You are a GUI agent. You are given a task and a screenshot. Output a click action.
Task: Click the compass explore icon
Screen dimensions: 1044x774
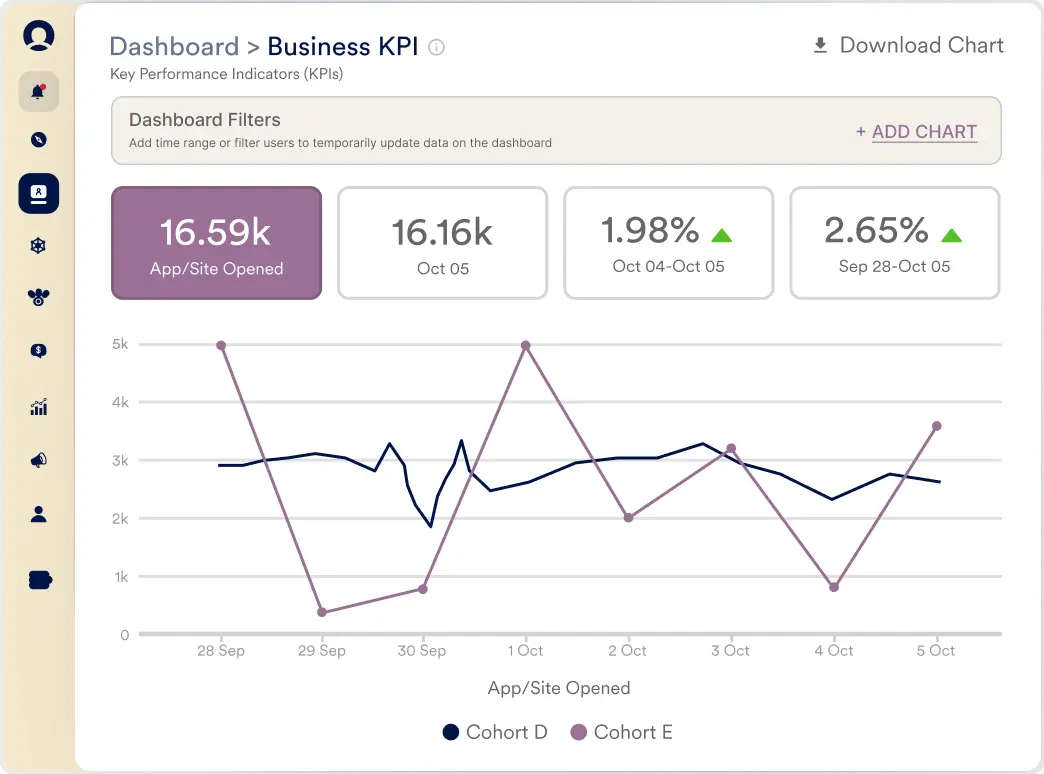tap(38, 140)
